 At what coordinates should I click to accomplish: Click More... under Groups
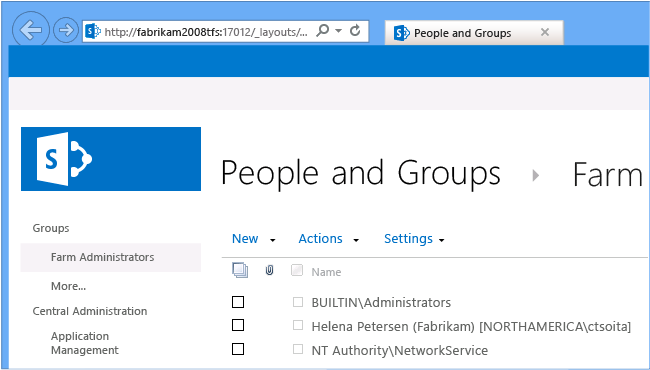tap(68, 286)
